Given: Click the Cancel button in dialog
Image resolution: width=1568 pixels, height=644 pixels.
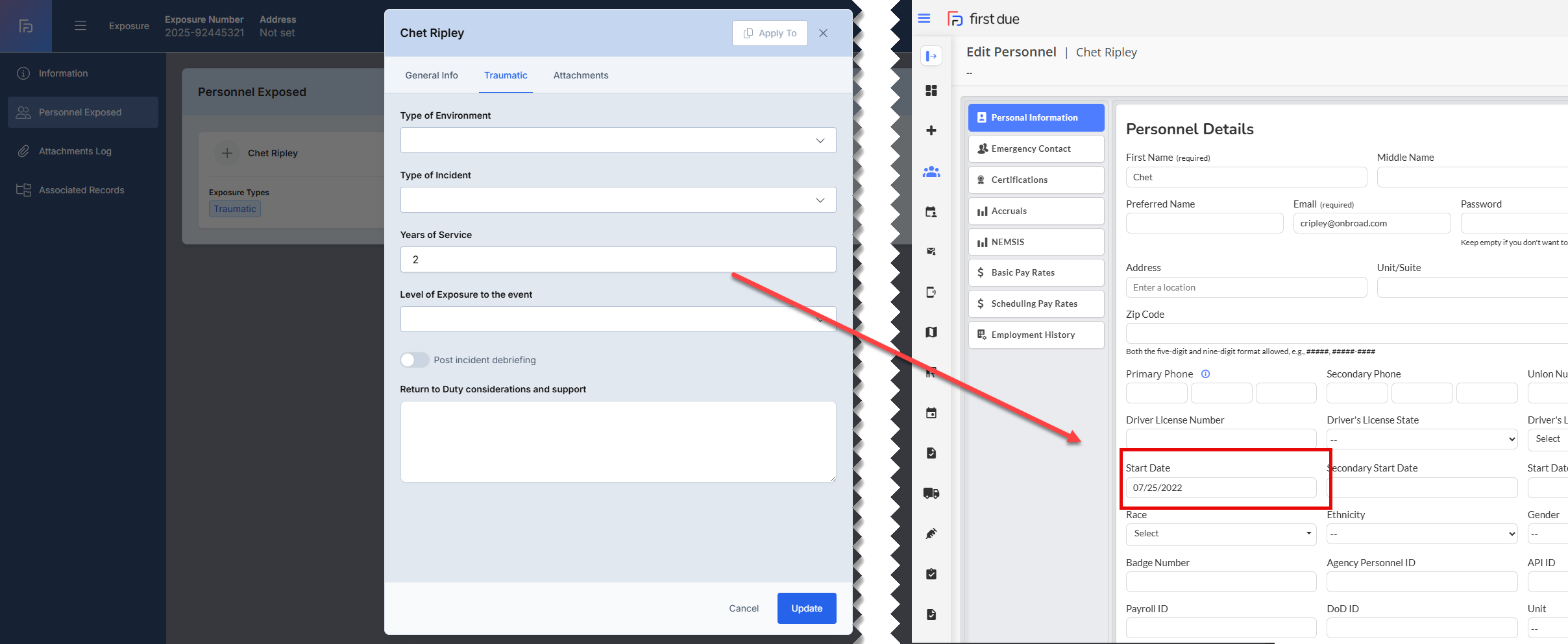Looking at the screenshot, I should [744, 608].
